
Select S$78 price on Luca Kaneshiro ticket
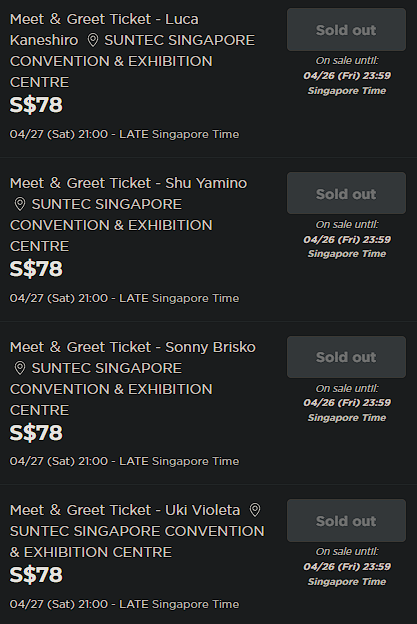36,105
